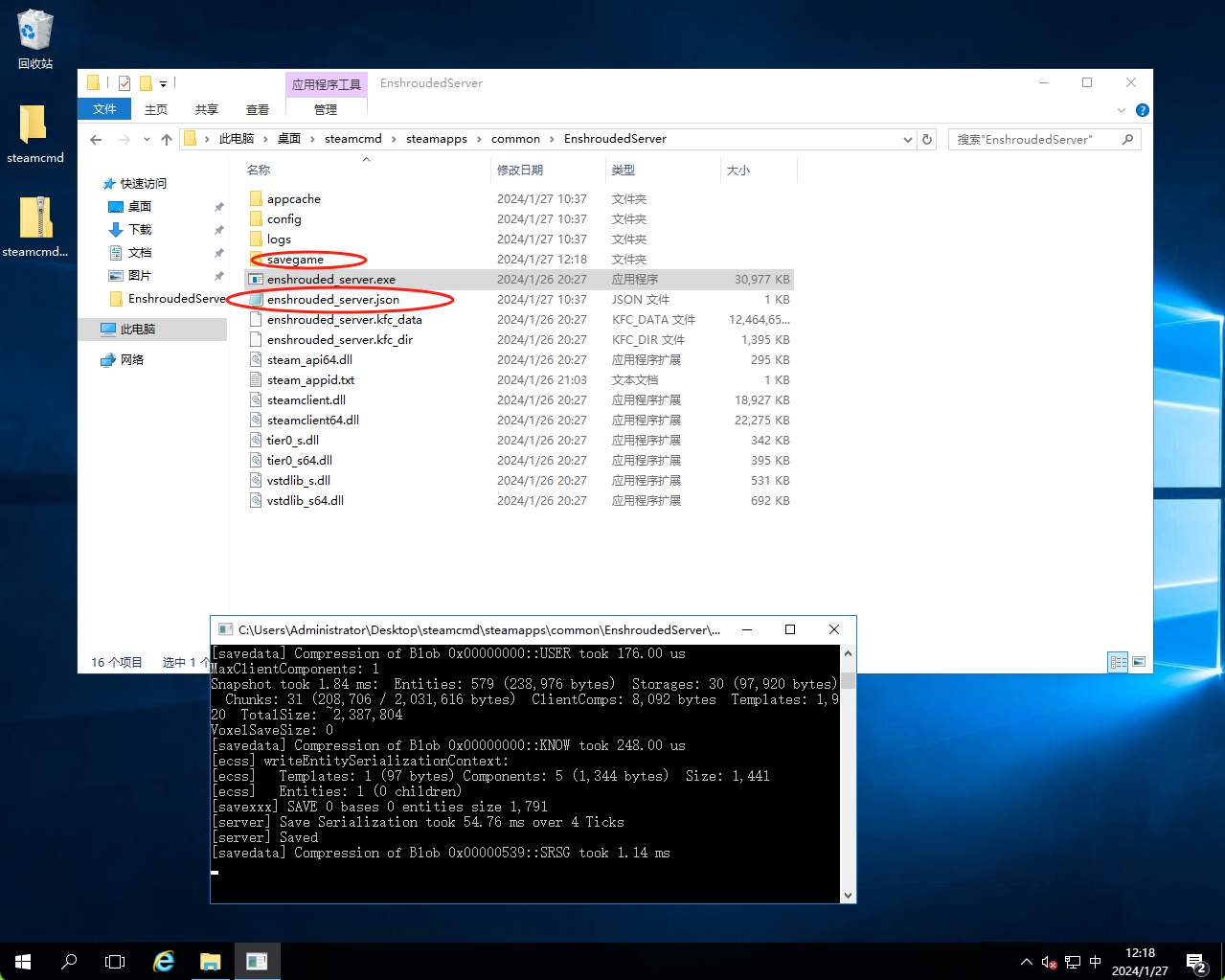Click the Up directory arrow in Explorer
The width and height of the screenshot is (1225, 980).
tap(167, 140)
